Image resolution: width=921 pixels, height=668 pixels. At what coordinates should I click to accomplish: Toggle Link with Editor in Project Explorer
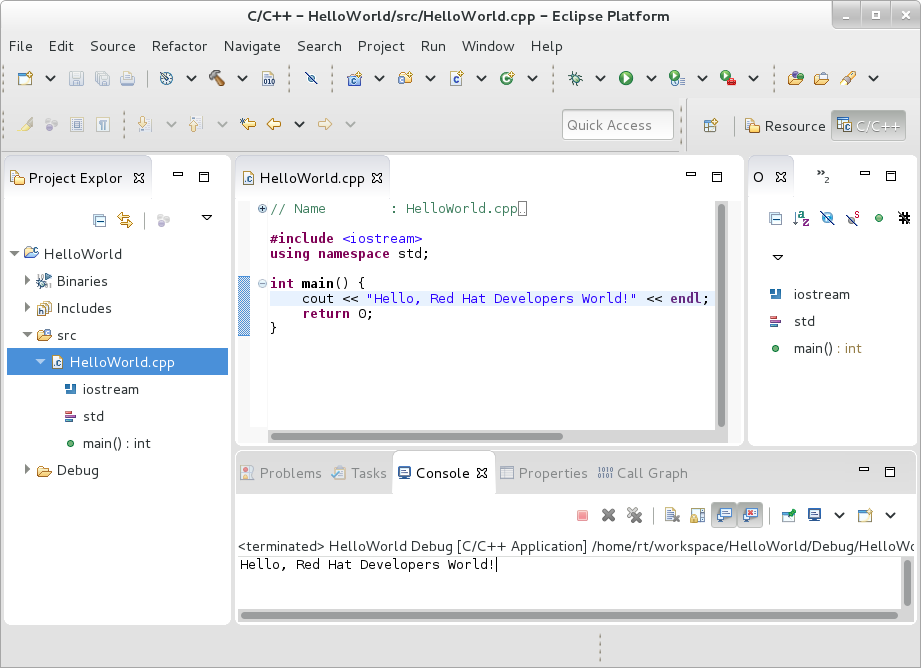125,220
